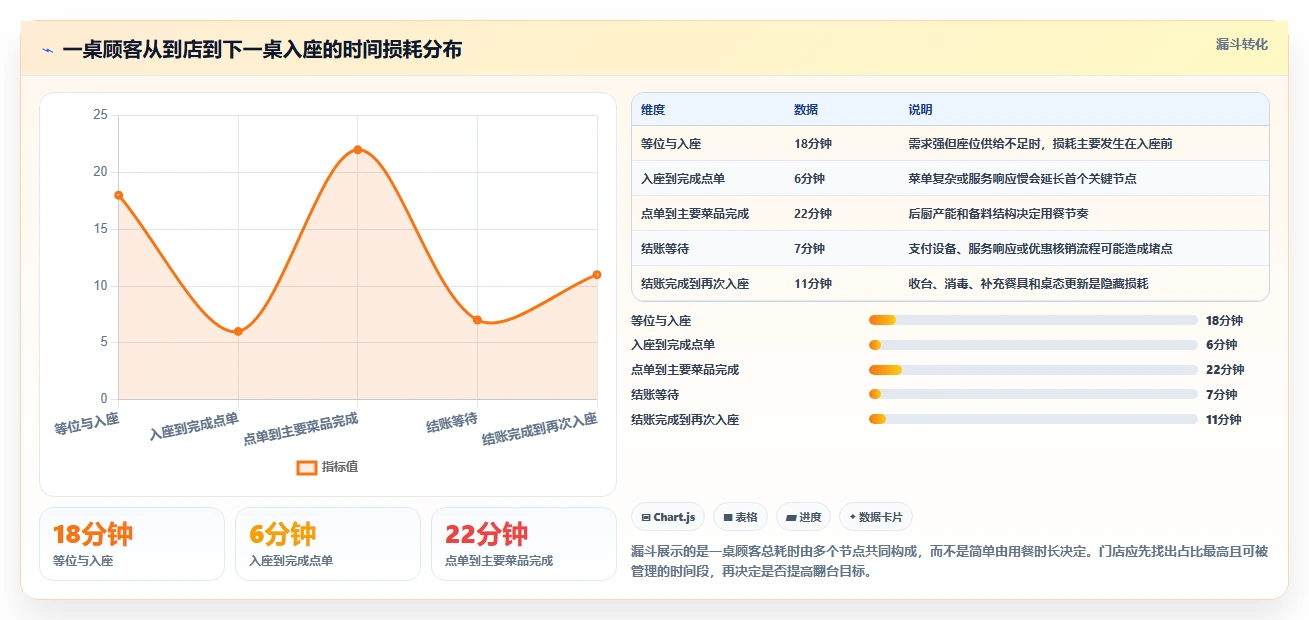Select the 点单到主要菜品完成 table row cell
Viewport: 1309px width, 620px height.
click(695, 214)
